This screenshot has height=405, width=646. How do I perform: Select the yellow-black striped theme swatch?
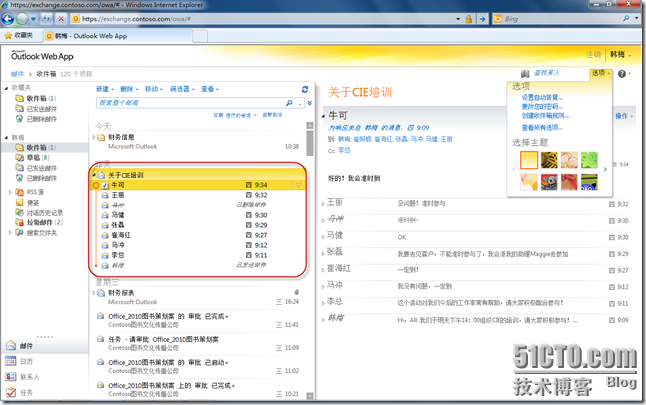coord(549,160)
